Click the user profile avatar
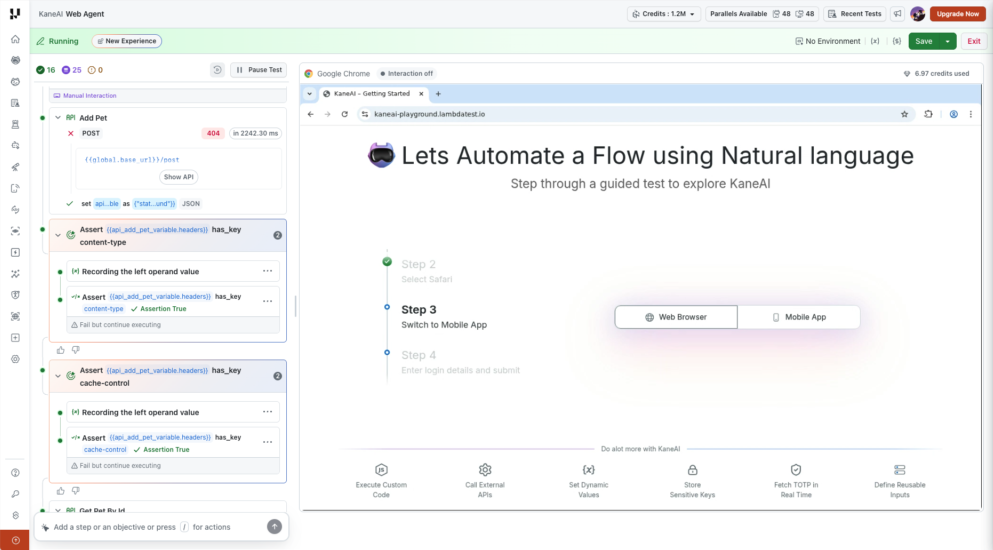 917,14
